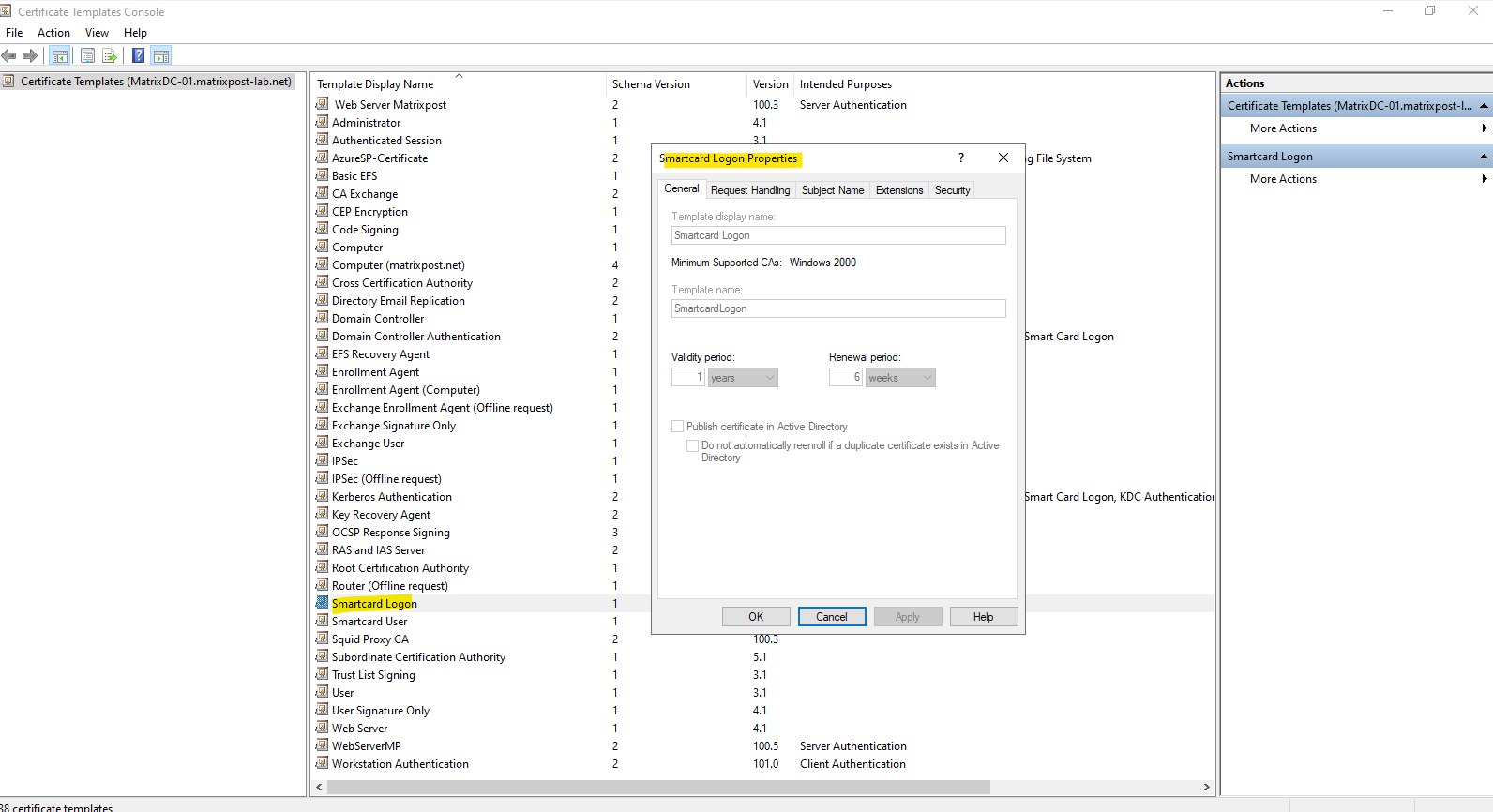This screenshot has width=1493, height=812.
Task: Click the scrollbar right arrow in template list
Action: point(1207,787)
